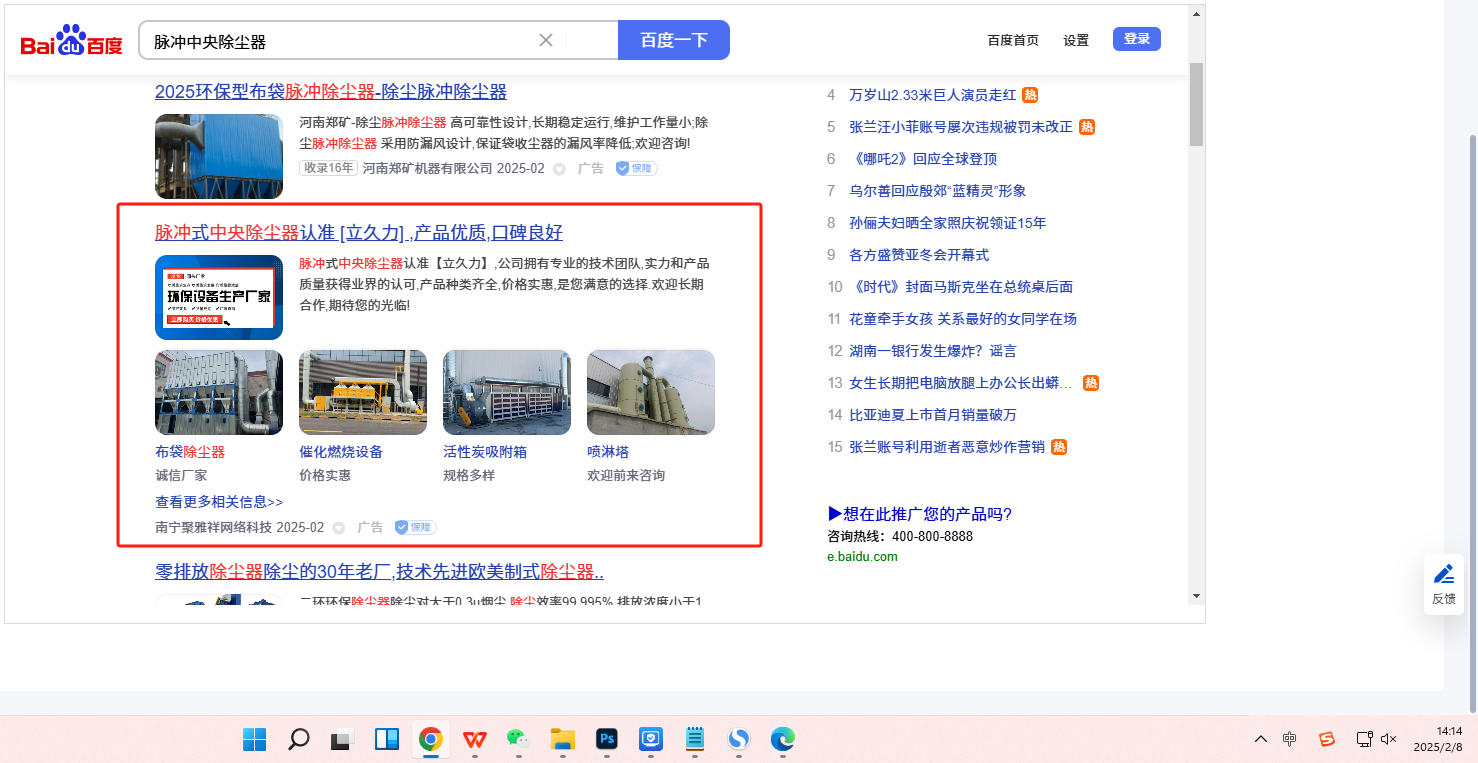1478x763 pixels.
Task: Open Microsoft Edge from the taskbar
Action: 782,739
